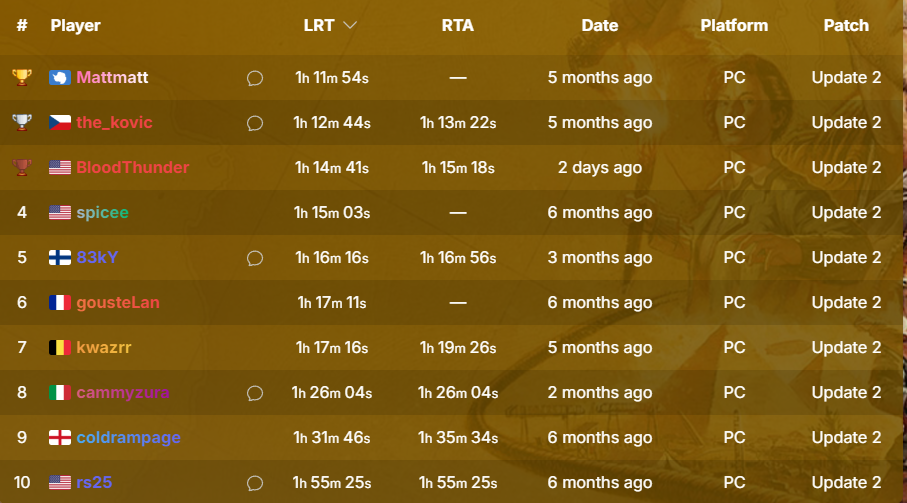The width and height of the screenshot is (907, 503).
Task: Click the bronze trophy third place icon
Action: [22, 167]
